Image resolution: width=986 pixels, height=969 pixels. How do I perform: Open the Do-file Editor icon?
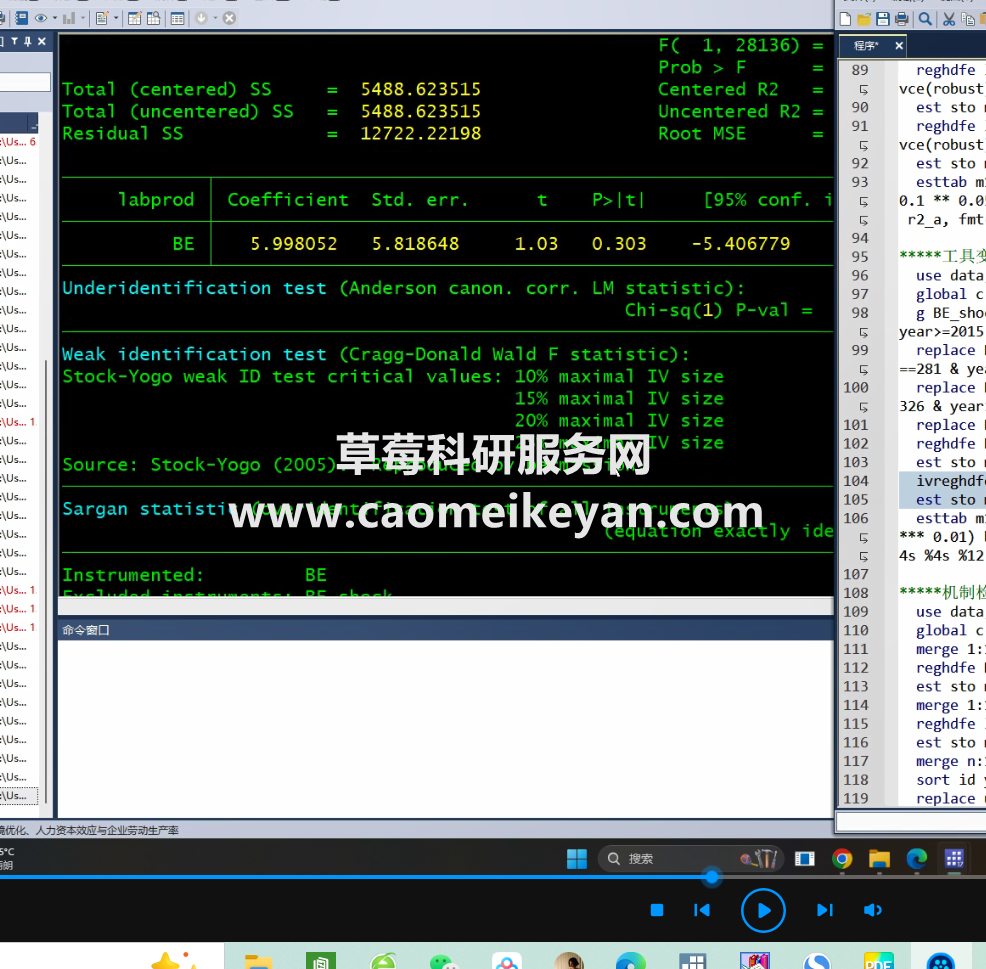pos(101,18)
